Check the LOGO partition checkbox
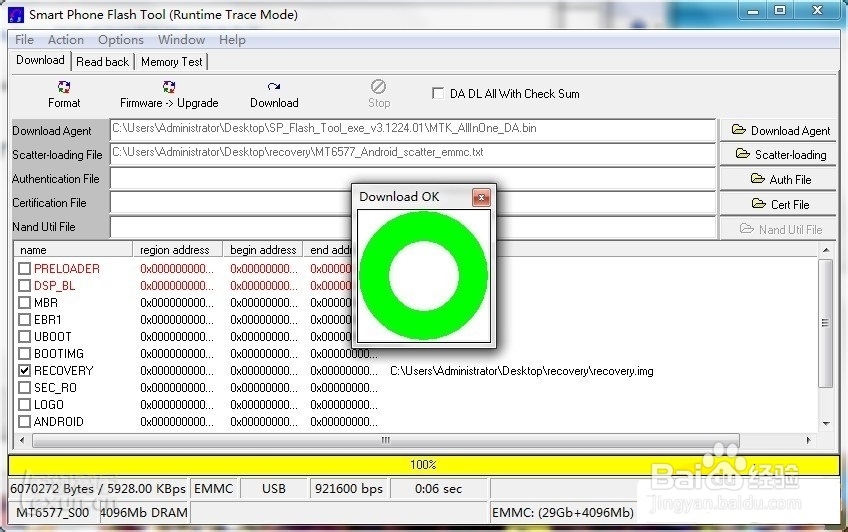The image size is (848, 532). pyautogui.click(x=24, y=404)
